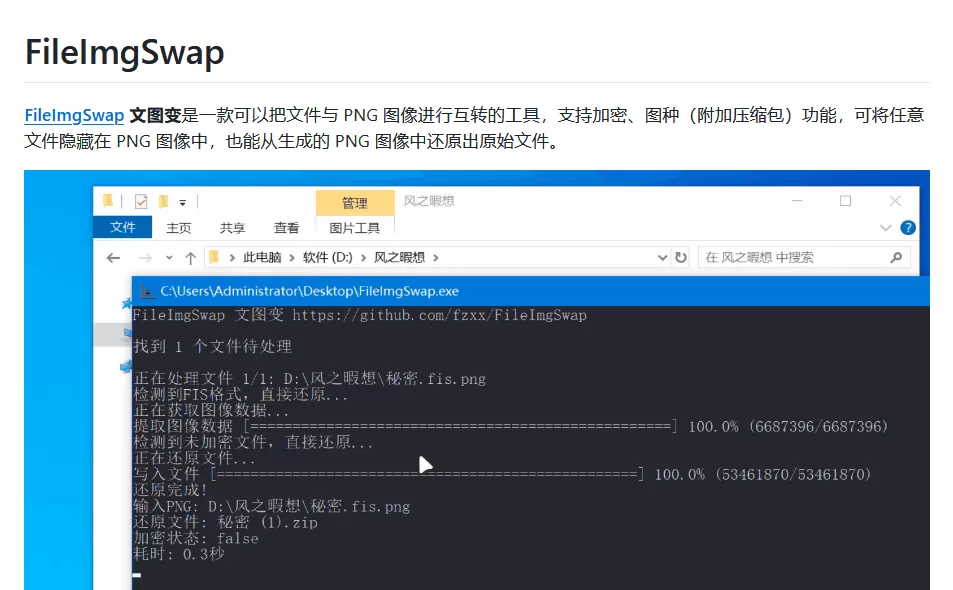Click the refresh icon next to the address bar
The height and width of the screenshot is (590, 953).
pos(680,256)
